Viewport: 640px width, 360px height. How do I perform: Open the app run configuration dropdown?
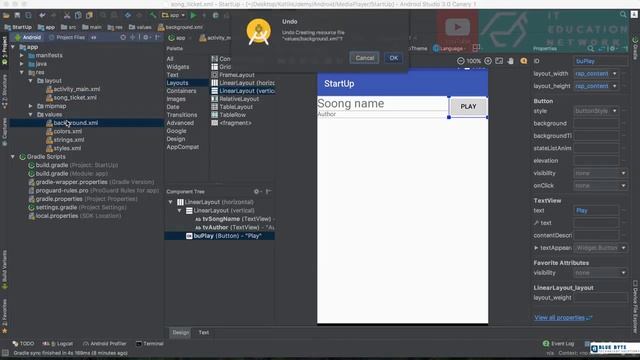[173, 16]
